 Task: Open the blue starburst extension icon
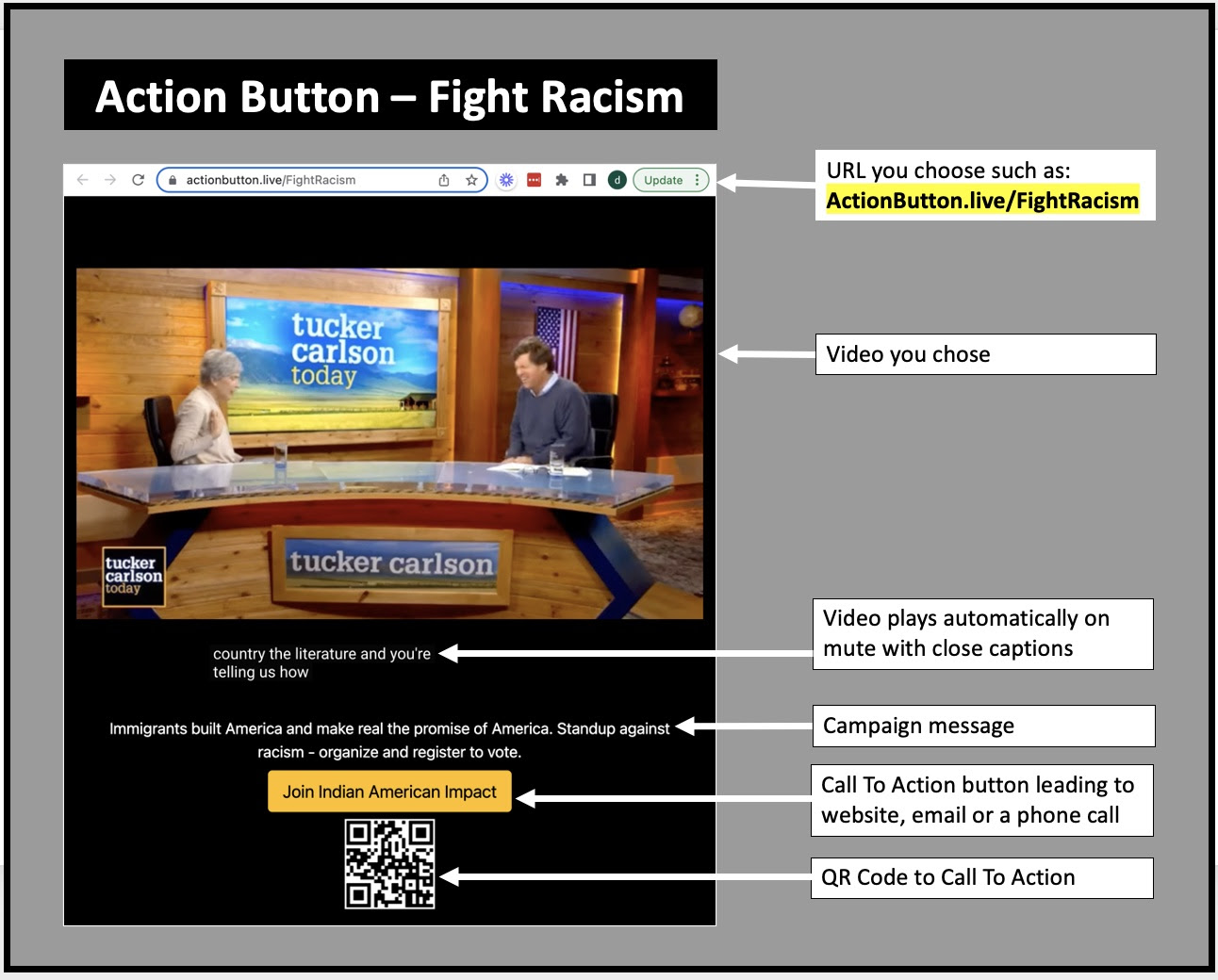[x=506, y=180]
